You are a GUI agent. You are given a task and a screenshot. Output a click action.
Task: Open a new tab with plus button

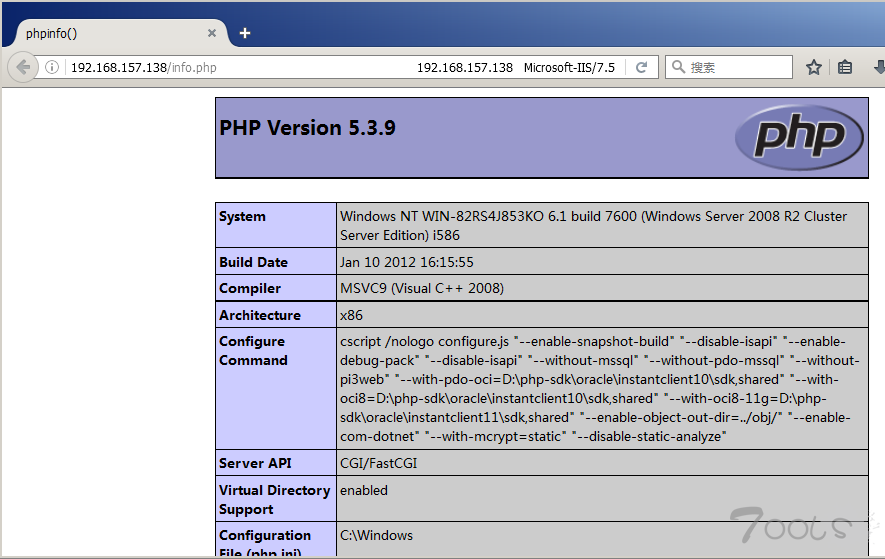pyautogui.click(x=244, y=33)
